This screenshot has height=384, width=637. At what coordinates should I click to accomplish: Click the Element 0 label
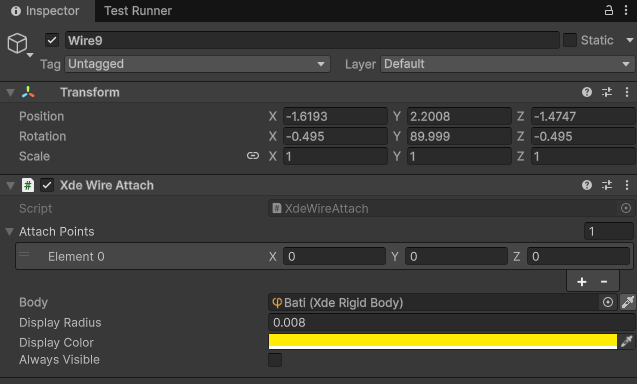(x=76, y=256)
